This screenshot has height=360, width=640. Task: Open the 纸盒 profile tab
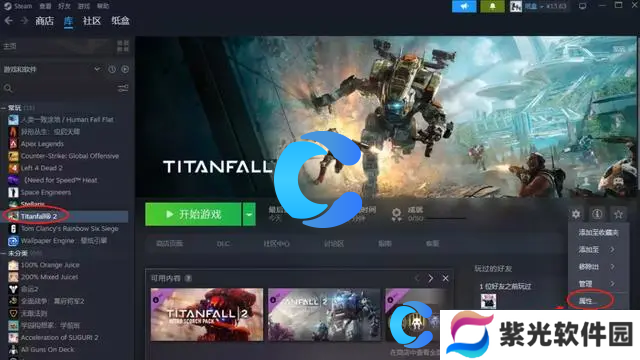(x=120, y=21)
